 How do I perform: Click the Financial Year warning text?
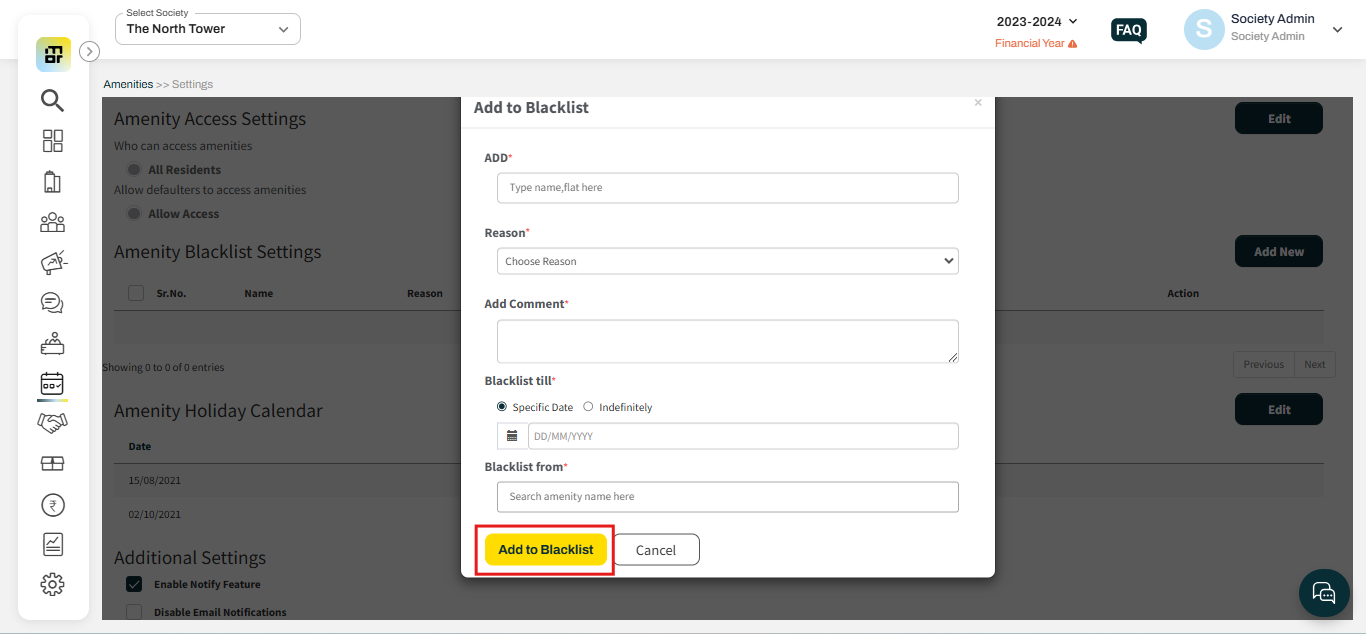tap(1029, 44)
